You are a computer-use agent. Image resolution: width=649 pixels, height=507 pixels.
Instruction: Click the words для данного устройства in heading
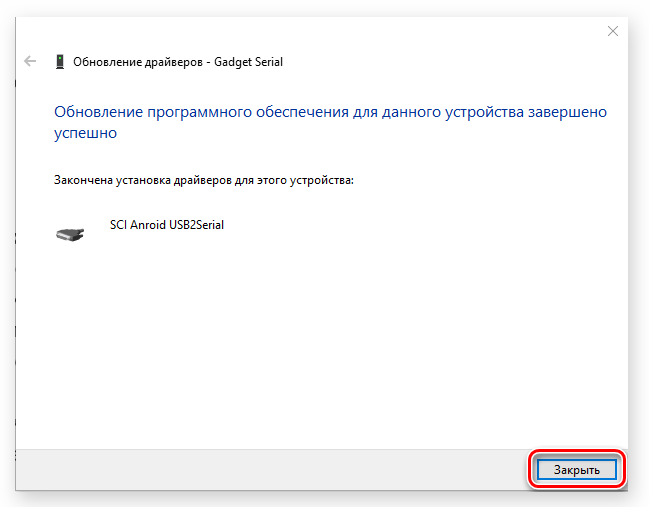tap(438, 112)
